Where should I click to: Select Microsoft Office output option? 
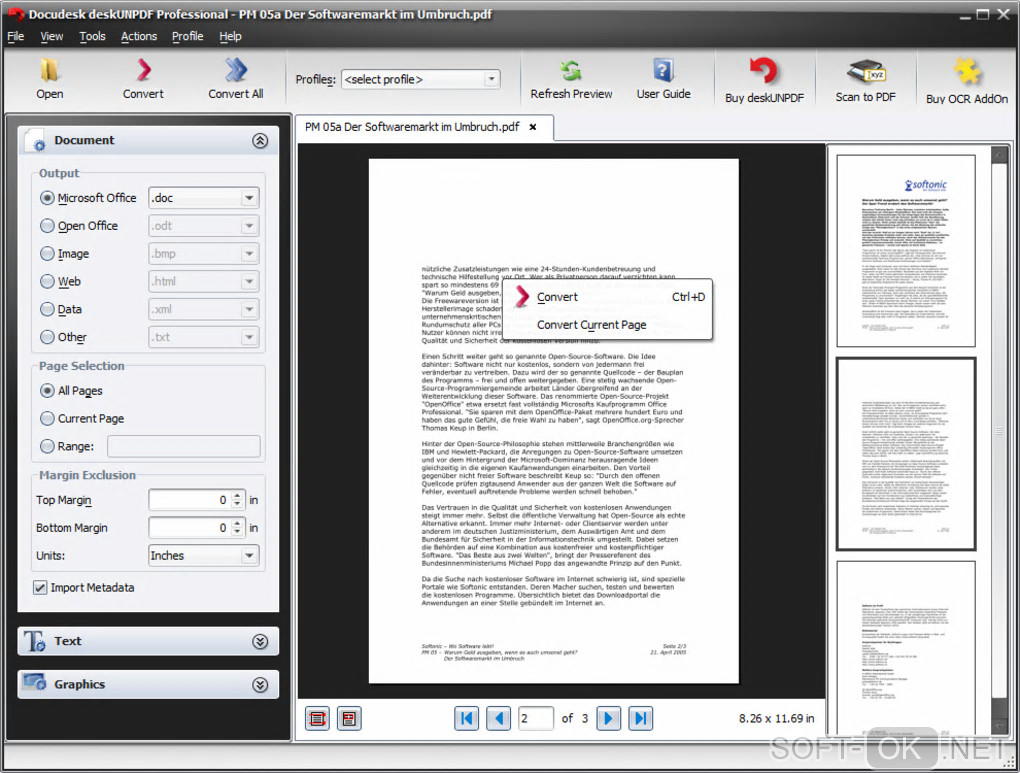(x=47, y=198)
